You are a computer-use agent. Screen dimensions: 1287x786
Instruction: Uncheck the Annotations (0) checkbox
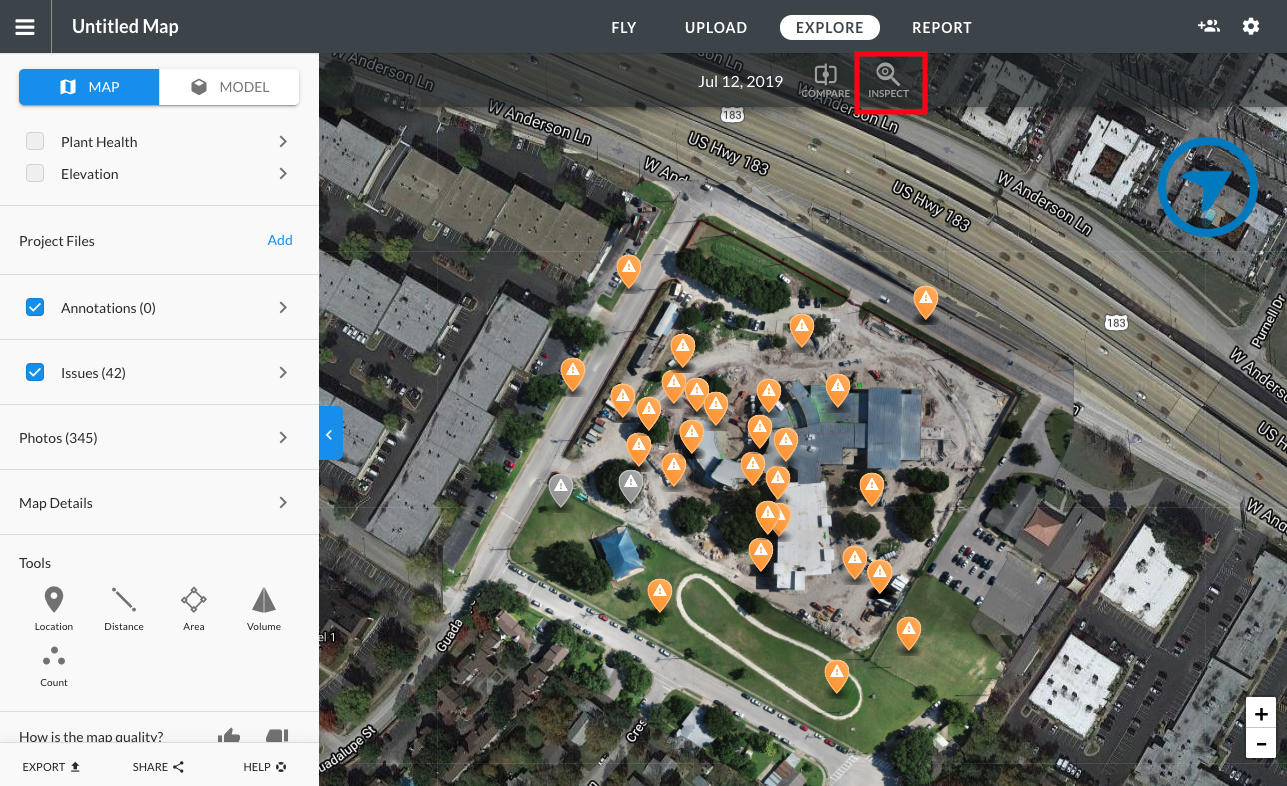35,307
